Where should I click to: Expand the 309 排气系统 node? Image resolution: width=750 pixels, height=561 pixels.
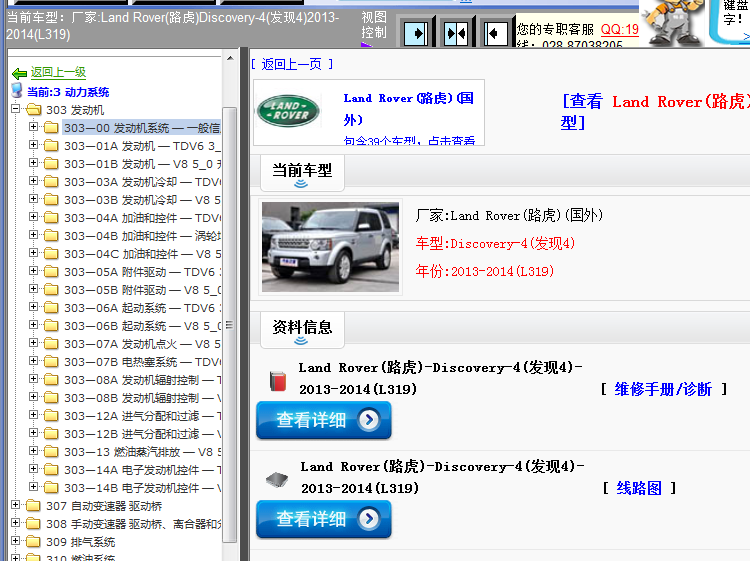[x=15, y=540]
